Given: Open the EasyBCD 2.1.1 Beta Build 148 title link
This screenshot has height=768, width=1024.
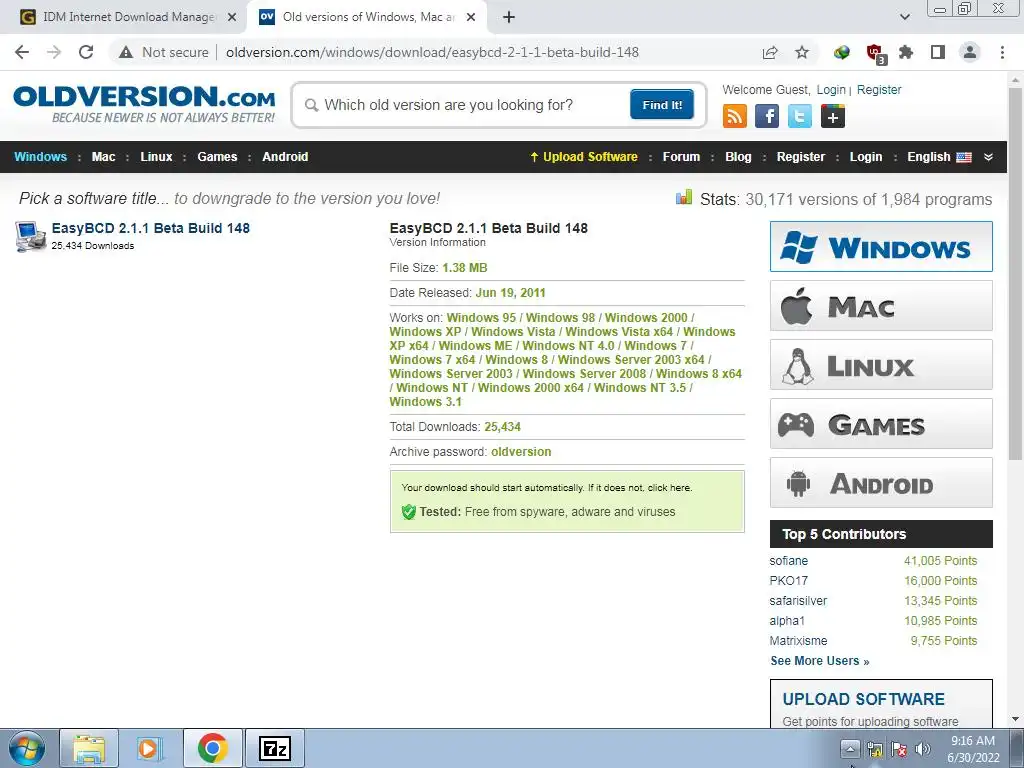Looking at the screenshot, I should click(x=150, y=228).
